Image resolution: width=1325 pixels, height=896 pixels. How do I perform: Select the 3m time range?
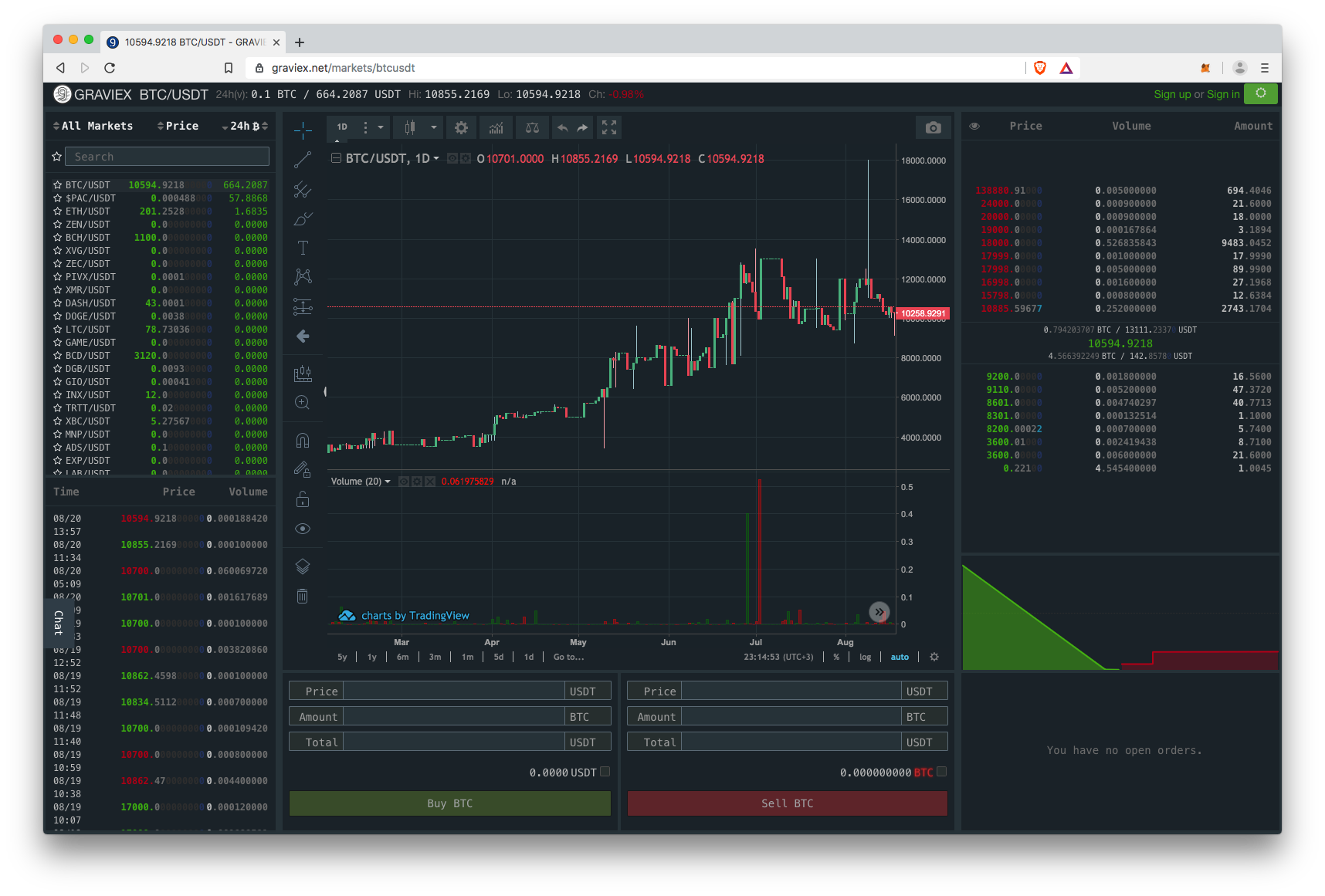click(x=435, y=658)
